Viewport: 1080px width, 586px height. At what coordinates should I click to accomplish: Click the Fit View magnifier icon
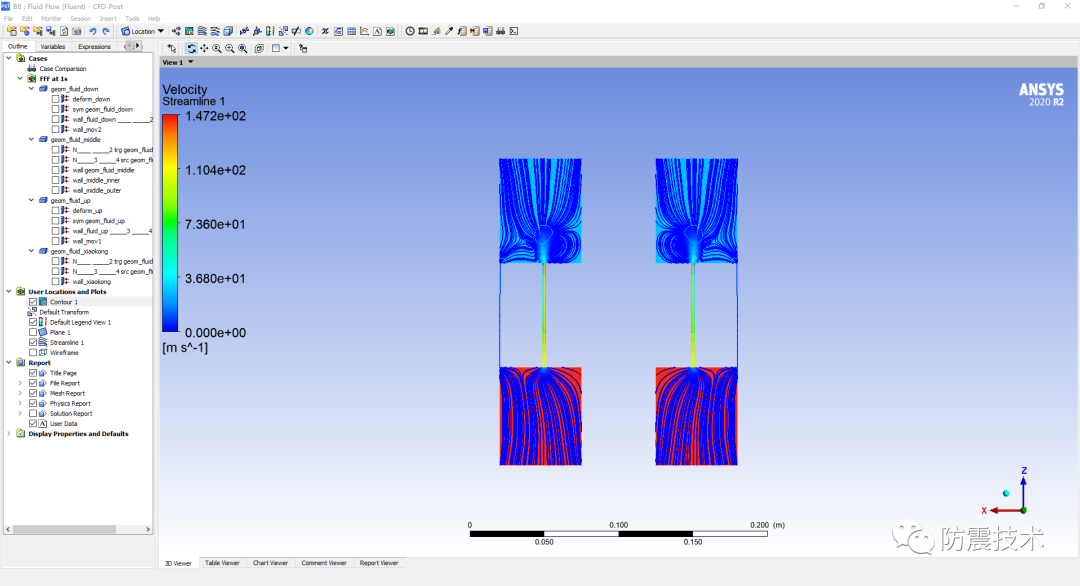243,47
